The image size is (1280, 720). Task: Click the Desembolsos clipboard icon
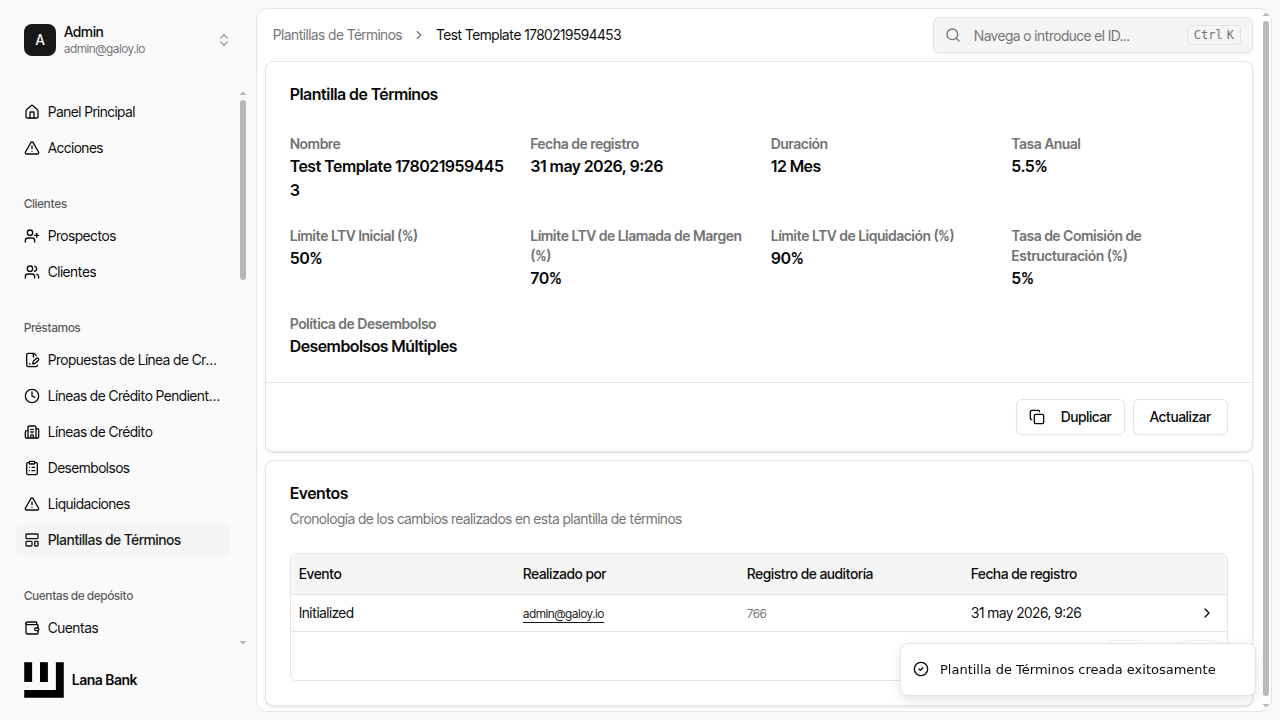point(32,468)
